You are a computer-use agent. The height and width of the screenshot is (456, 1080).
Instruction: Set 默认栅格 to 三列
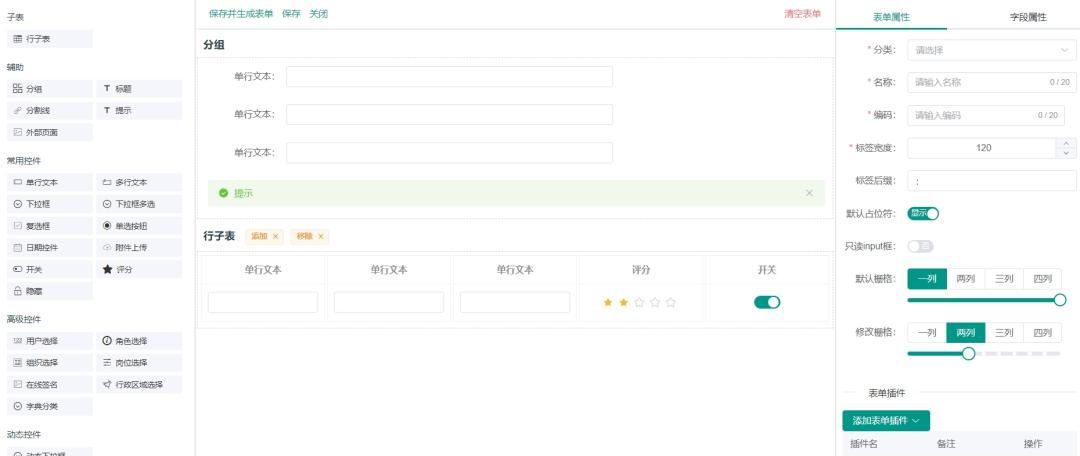1004,279
